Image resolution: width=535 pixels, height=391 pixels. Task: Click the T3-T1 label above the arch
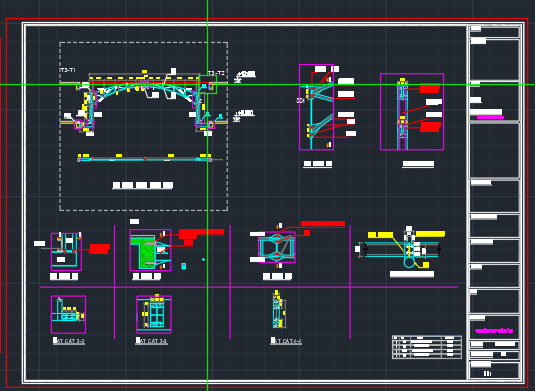coord(67,70)
